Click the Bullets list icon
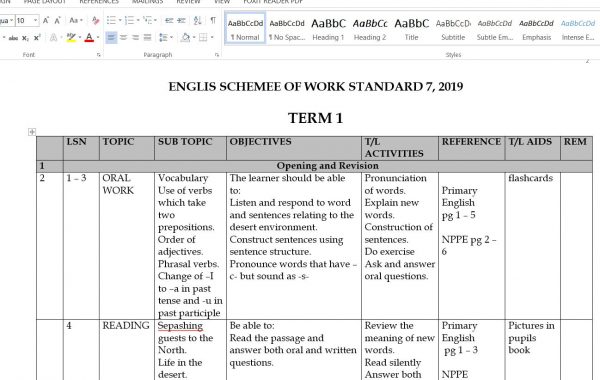 coord(111,20)
